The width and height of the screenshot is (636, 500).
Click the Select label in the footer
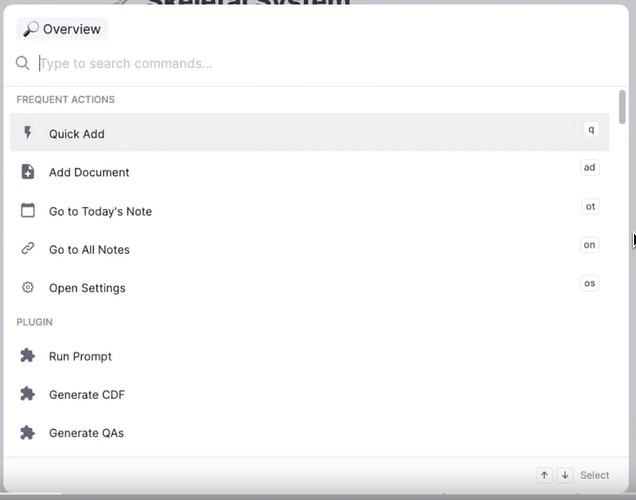point(595,475)
